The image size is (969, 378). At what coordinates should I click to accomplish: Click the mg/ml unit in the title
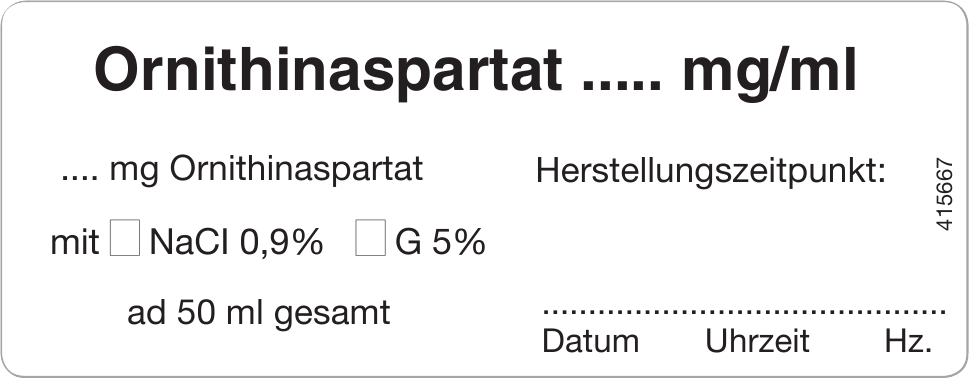coord(769,71)
